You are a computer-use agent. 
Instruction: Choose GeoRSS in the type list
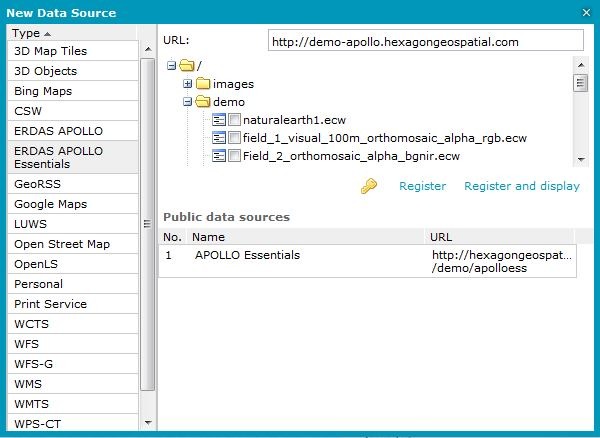coord(73,184)
